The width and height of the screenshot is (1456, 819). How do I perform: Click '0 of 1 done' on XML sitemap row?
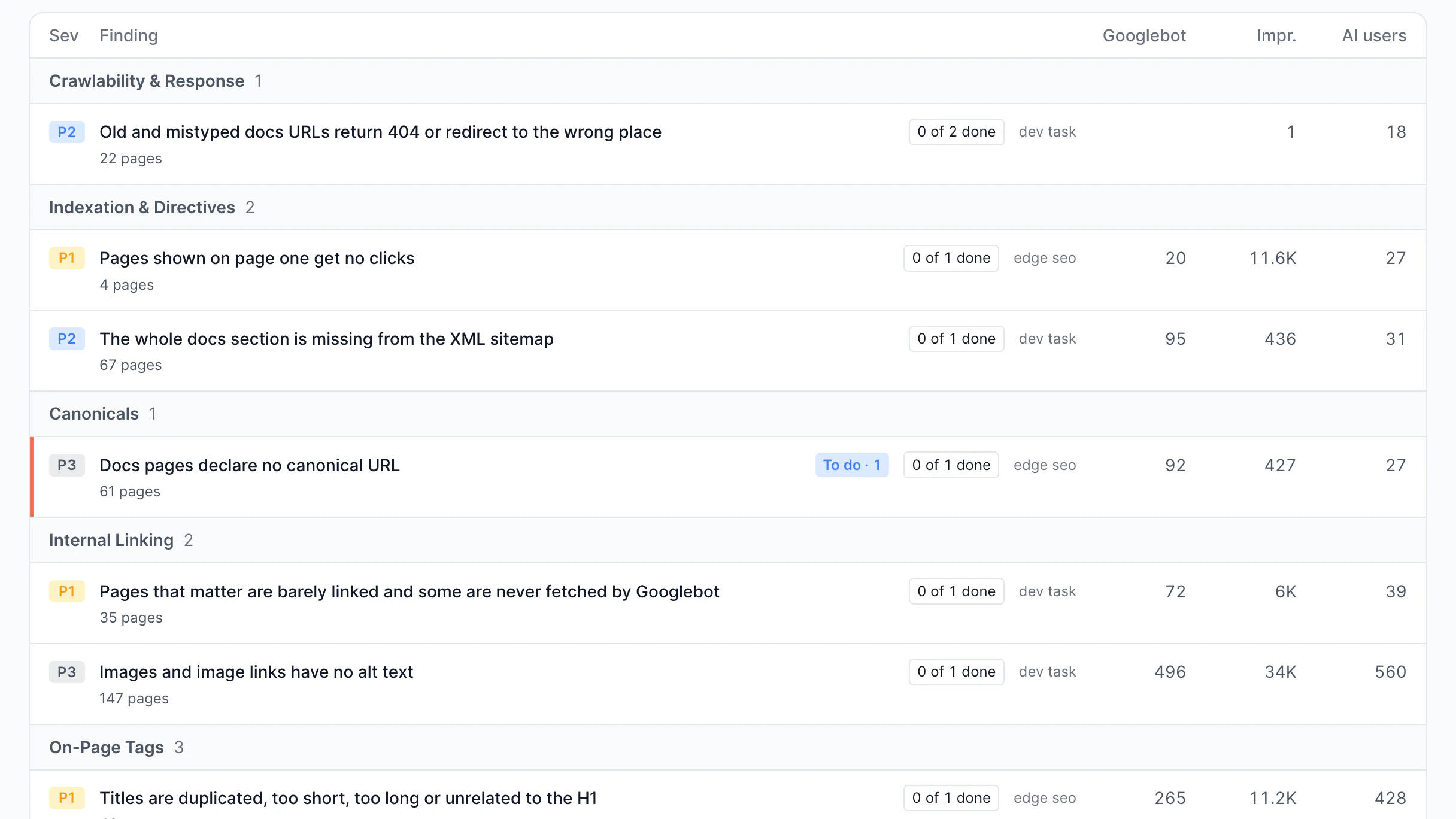(956, 339)
